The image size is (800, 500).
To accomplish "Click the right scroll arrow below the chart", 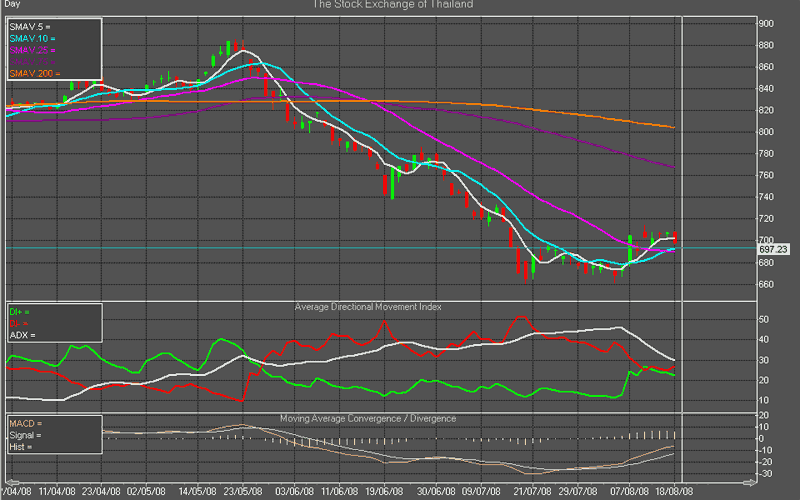I will coord(749,482).
